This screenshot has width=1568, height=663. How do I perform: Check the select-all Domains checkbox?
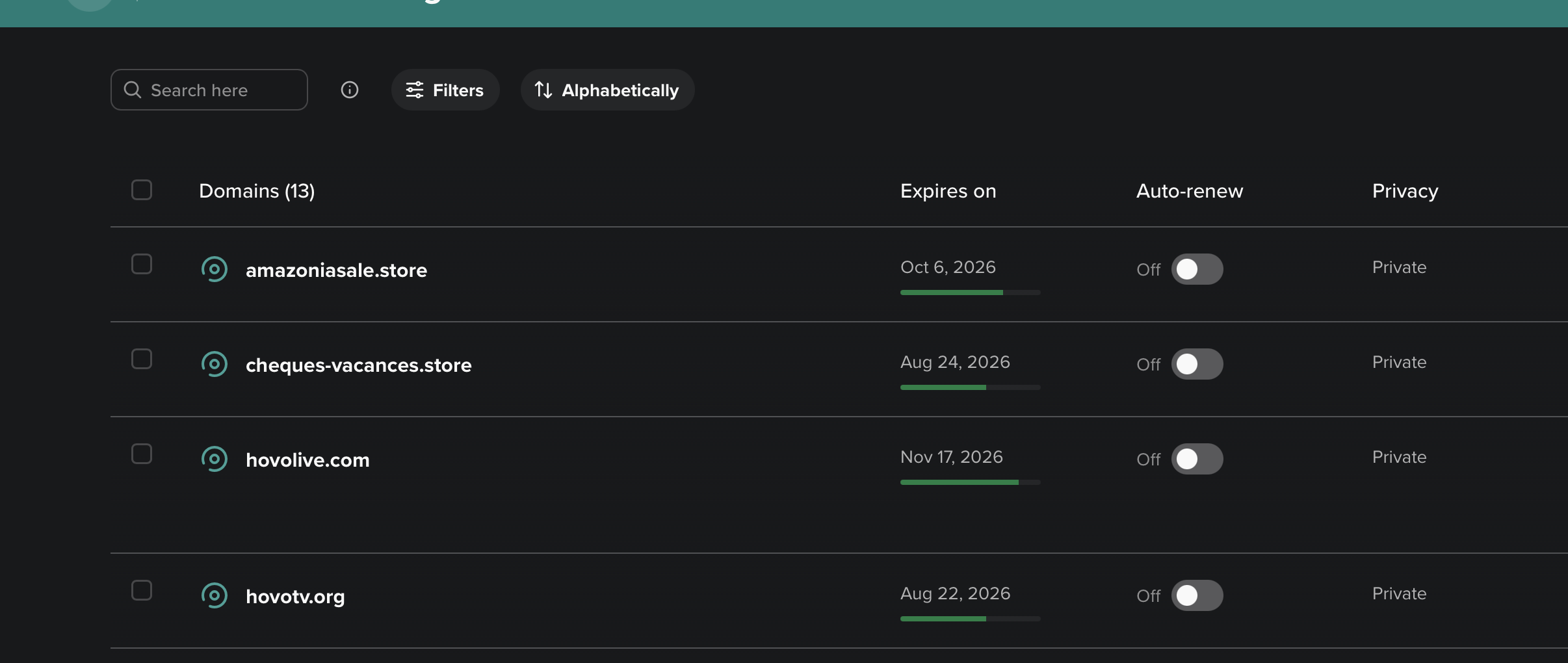[142, 190]
